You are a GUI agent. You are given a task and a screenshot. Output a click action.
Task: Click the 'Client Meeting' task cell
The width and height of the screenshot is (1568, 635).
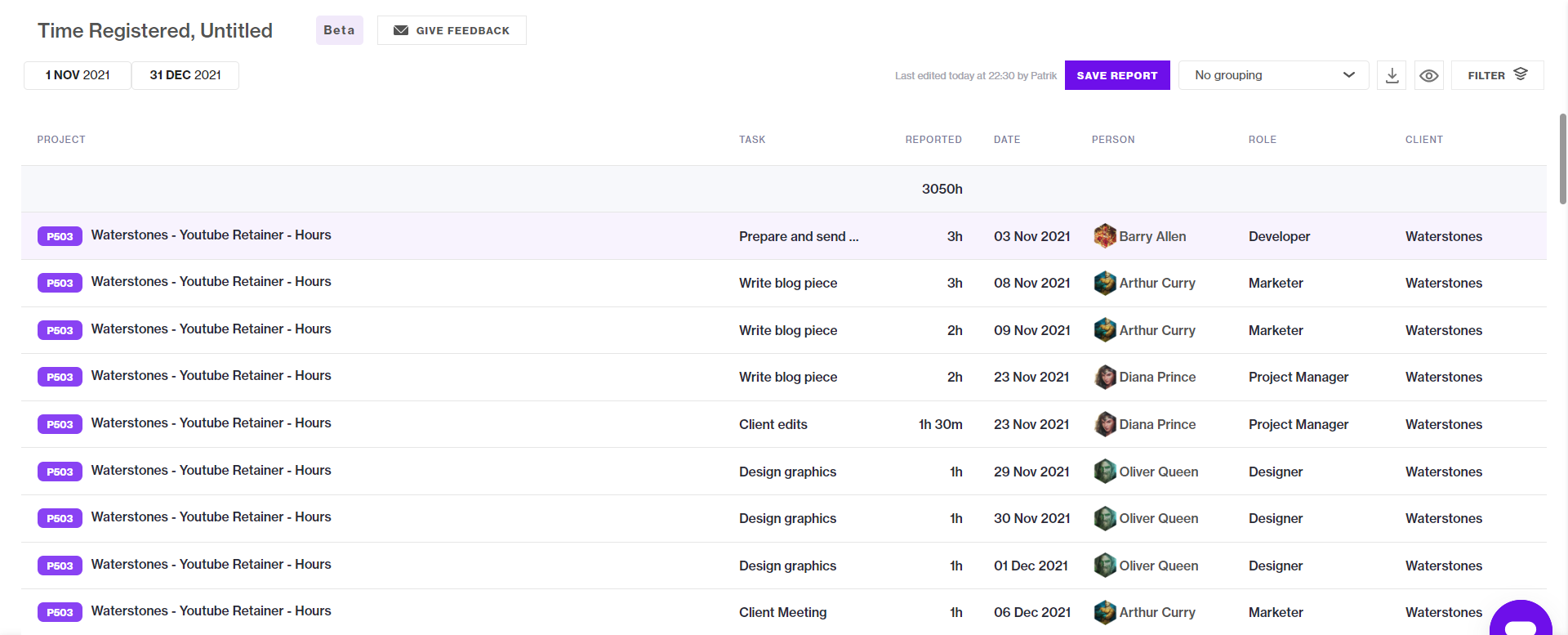(783, 612)
